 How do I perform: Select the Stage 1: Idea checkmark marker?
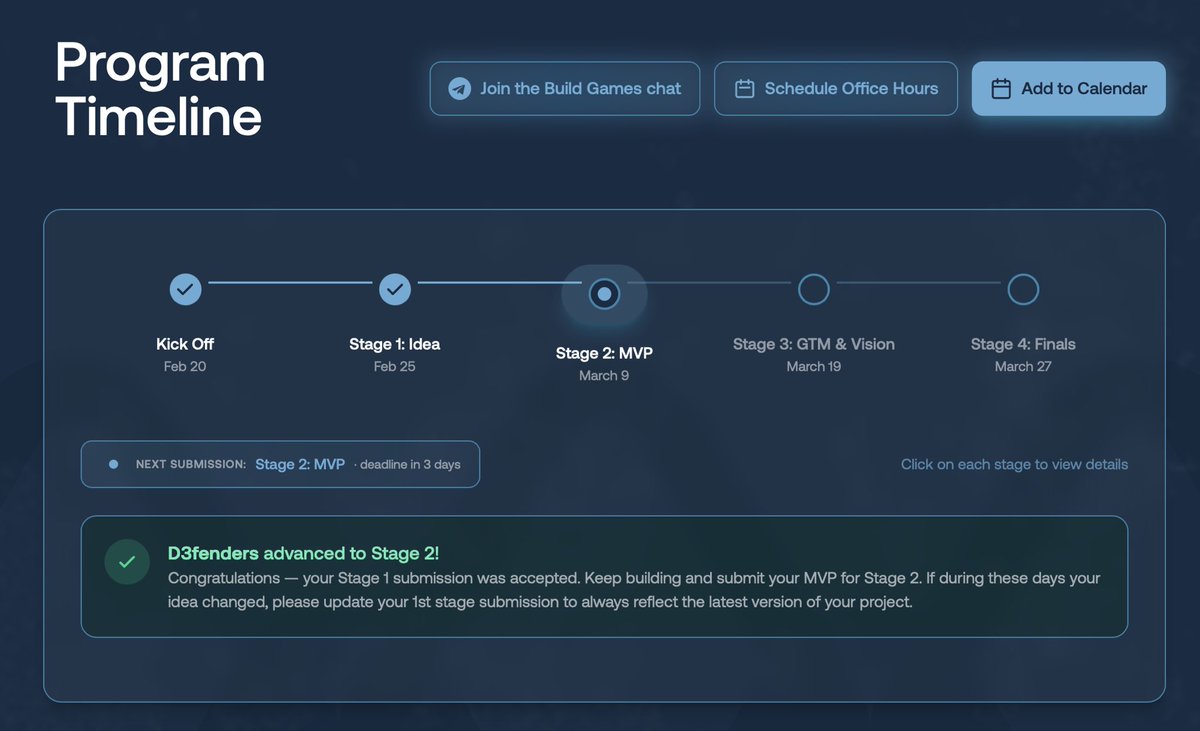(x=395, y=289)
